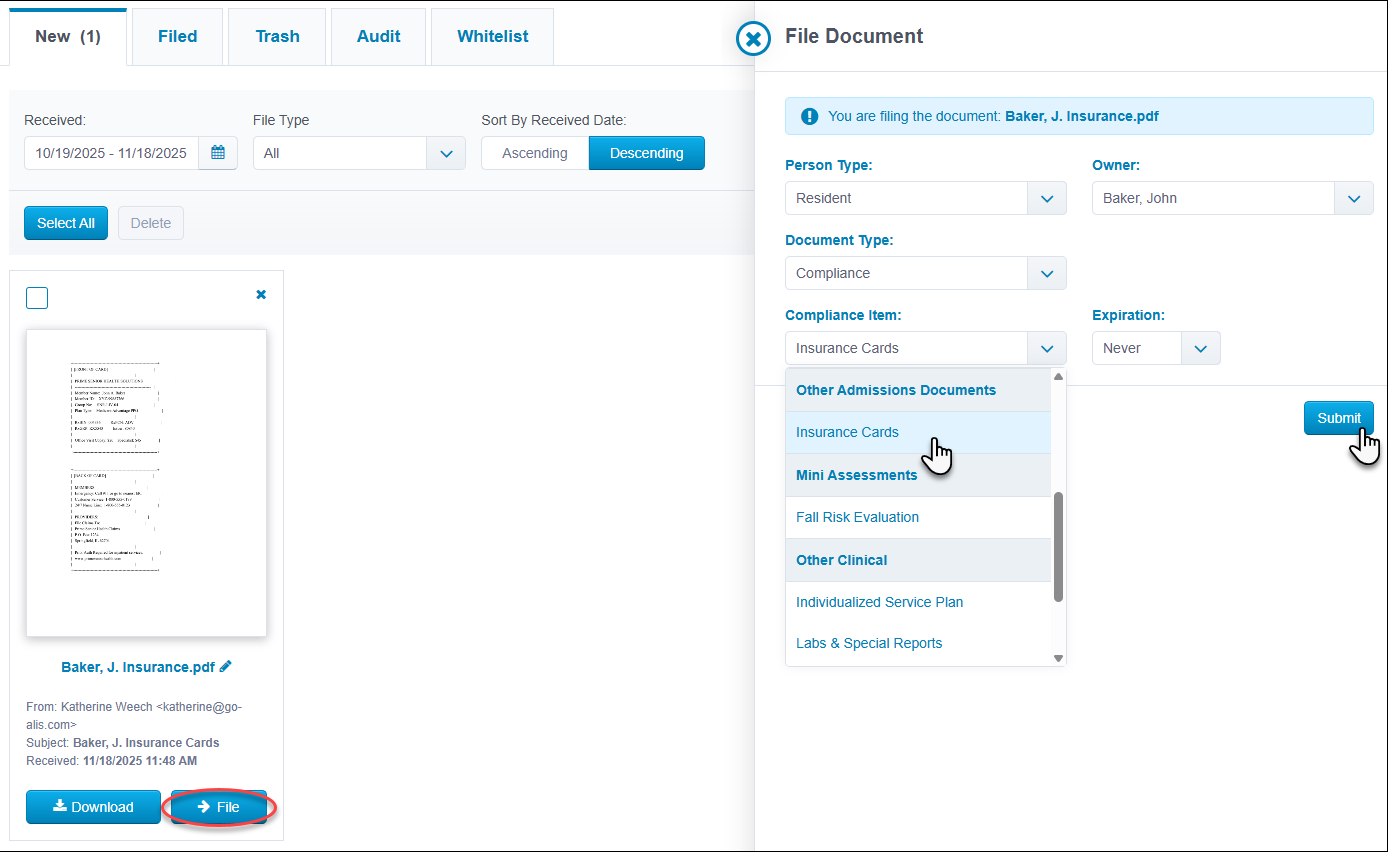
Task: Open the Audit tab
Action: [x=378, y=37]
